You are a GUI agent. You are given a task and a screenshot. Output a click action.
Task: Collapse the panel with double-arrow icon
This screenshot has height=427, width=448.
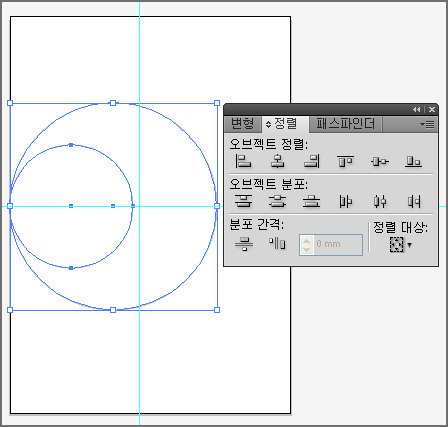pyautogui.click(x=416, y=109)
